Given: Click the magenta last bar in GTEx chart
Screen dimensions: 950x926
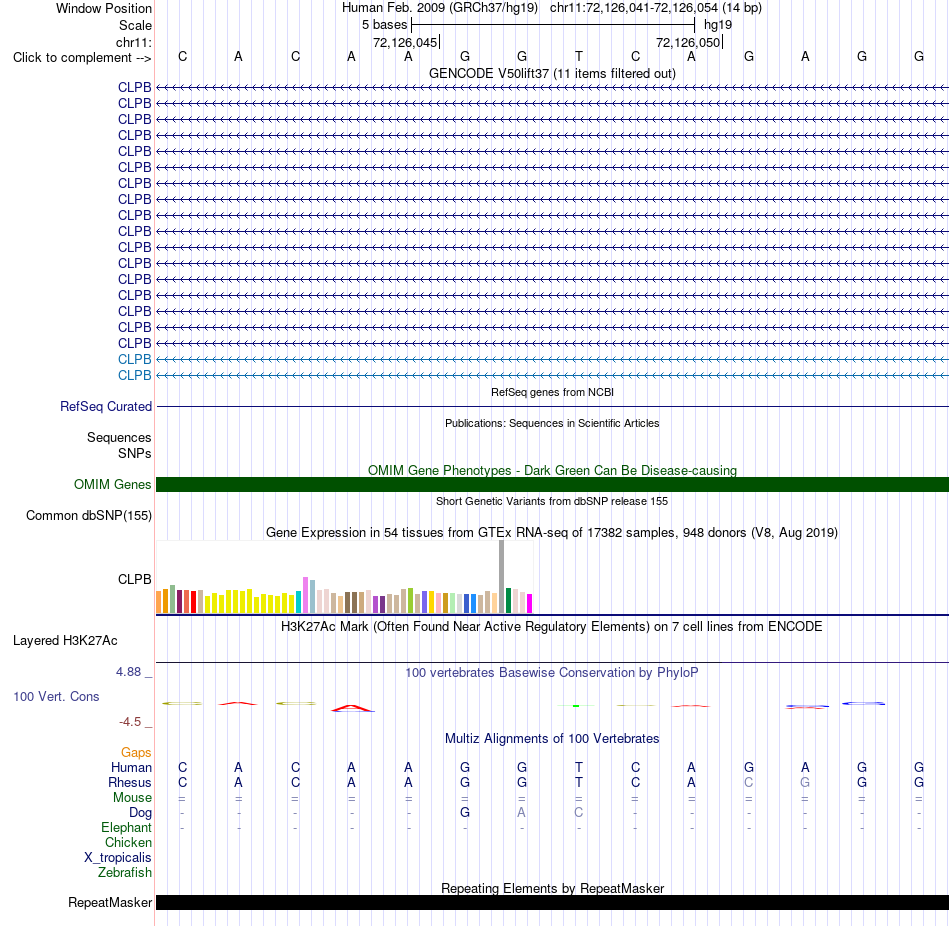Looking at the screenshot, I should pos(530,604).
